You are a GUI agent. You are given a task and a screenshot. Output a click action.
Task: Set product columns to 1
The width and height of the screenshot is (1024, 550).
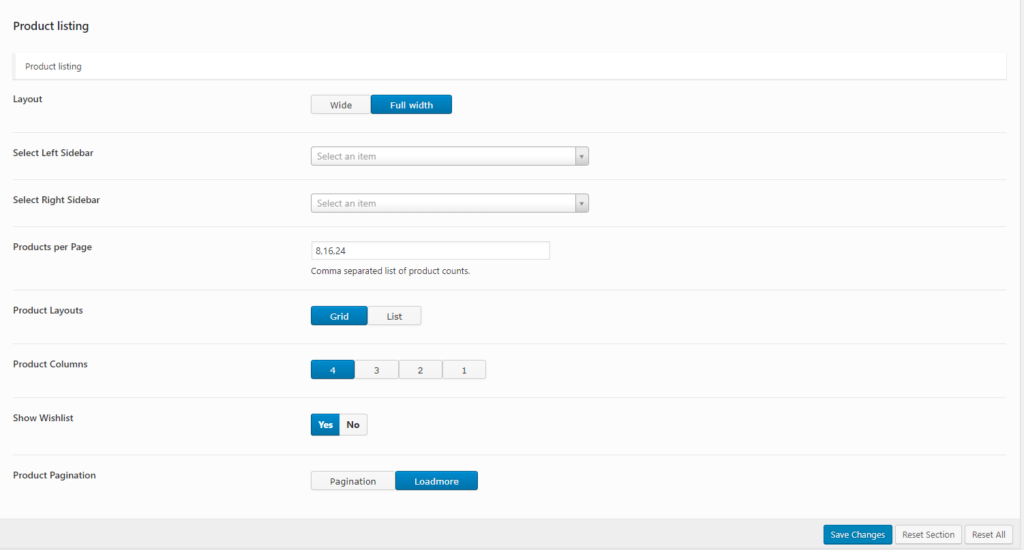coord(464,370)
